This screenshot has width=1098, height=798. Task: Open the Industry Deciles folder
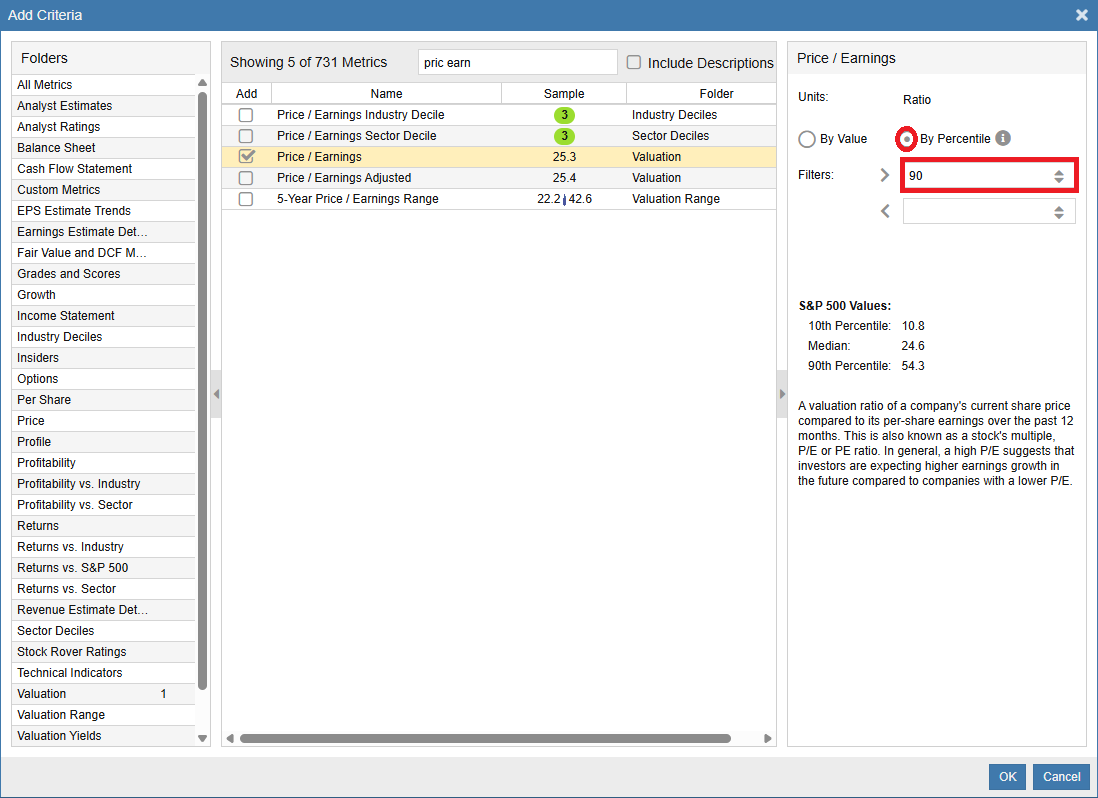tap(103, 337)
